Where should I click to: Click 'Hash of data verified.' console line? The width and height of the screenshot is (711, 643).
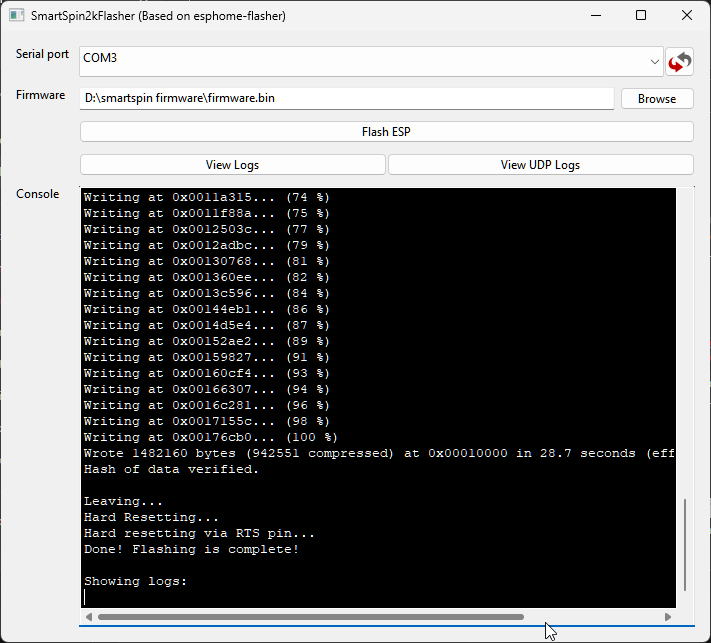tap(171, 469)
